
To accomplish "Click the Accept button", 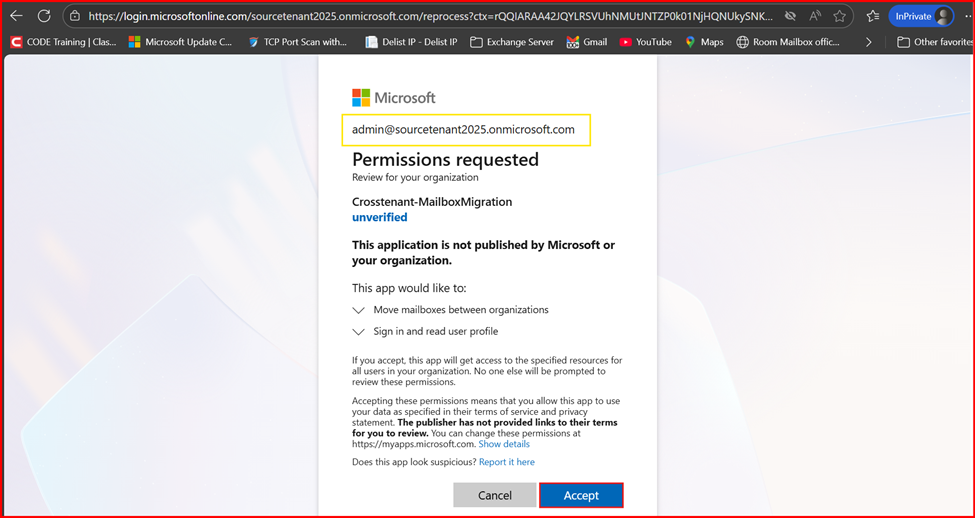I will 581,495.
